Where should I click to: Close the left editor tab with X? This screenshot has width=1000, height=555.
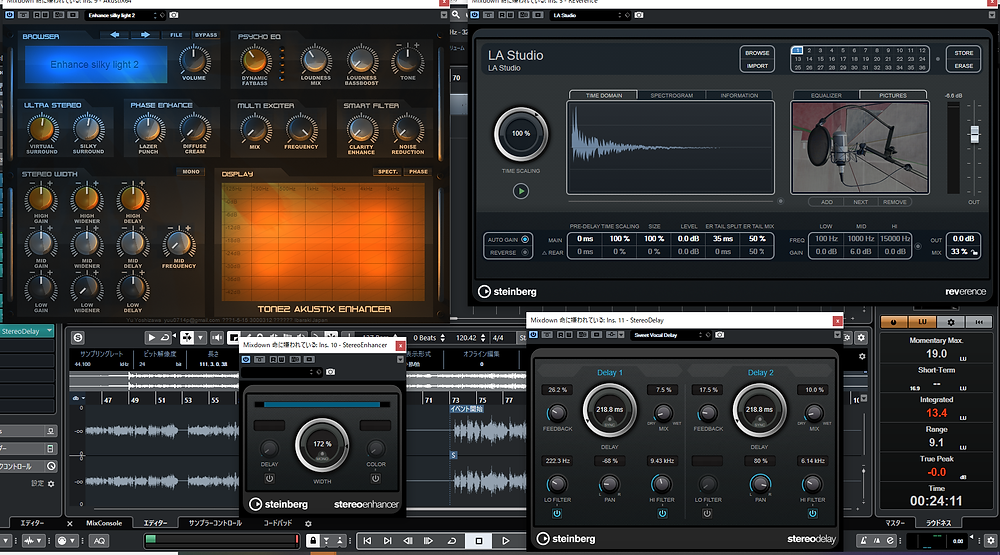coord(70,523)
